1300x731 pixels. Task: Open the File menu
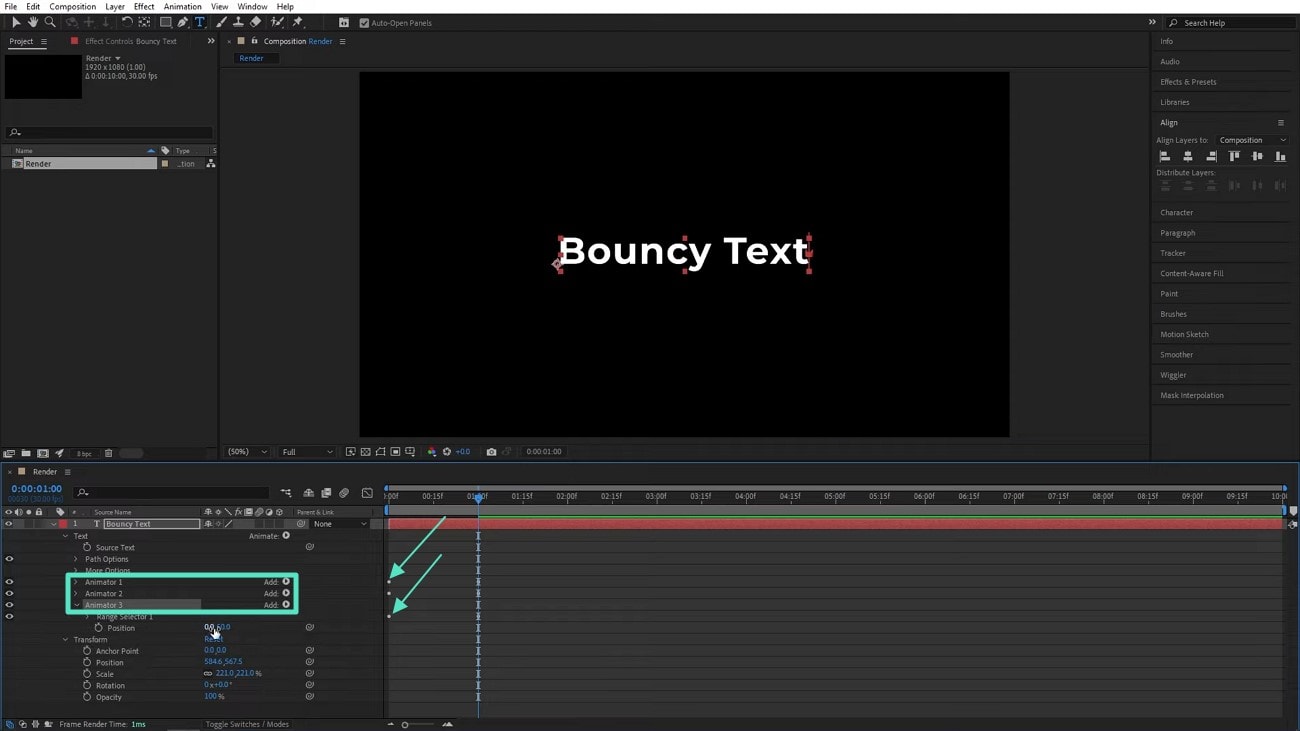click(x=11, y=7)
